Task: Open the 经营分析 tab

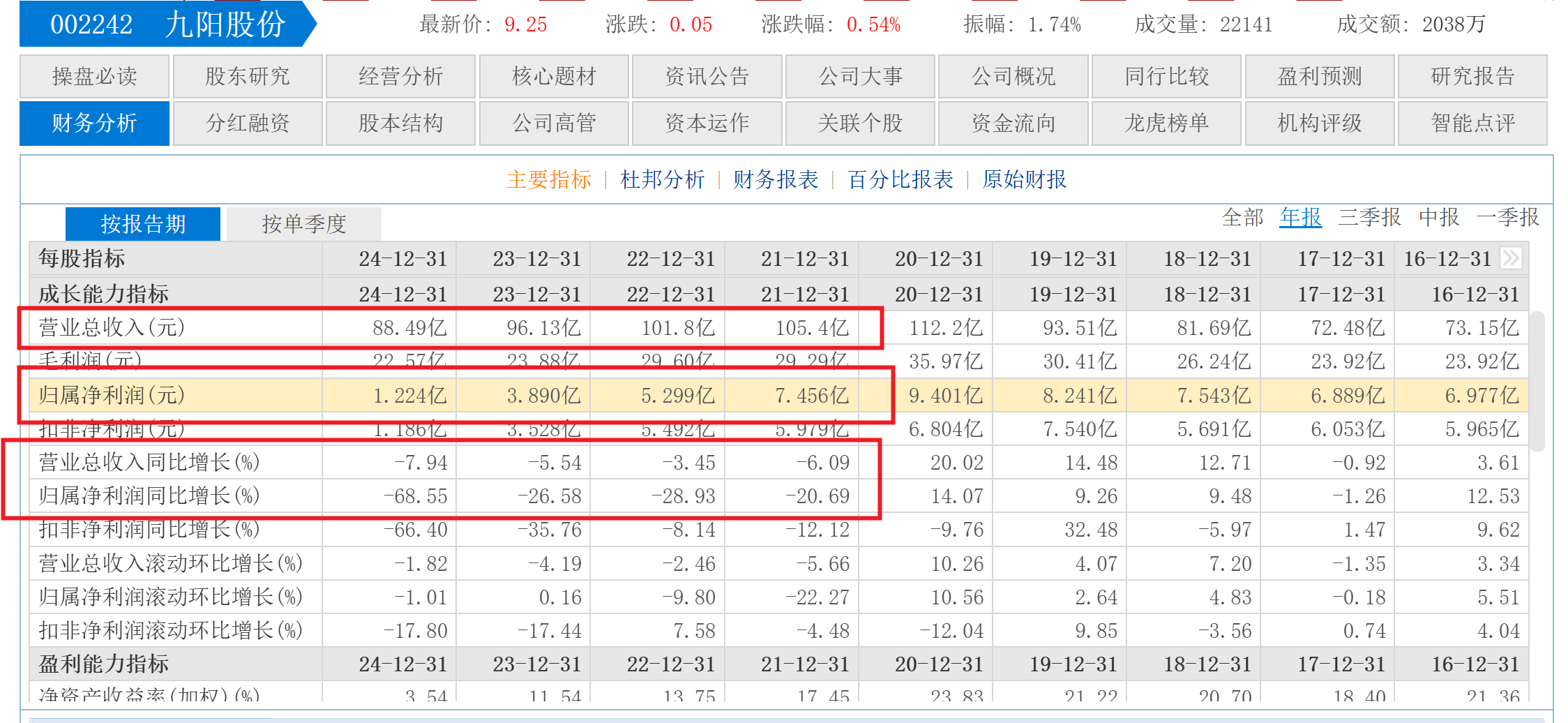Action: pyautogui.click(x=400, y=76)
